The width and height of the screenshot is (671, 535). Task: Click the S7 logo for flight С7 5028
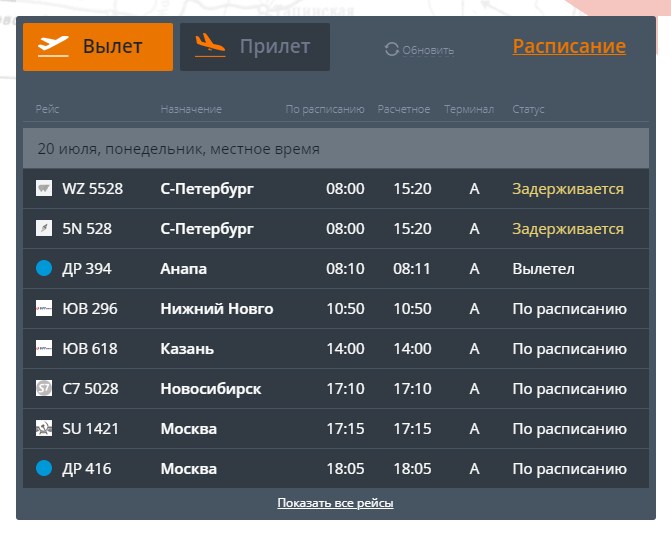click(x=44, y=388)
